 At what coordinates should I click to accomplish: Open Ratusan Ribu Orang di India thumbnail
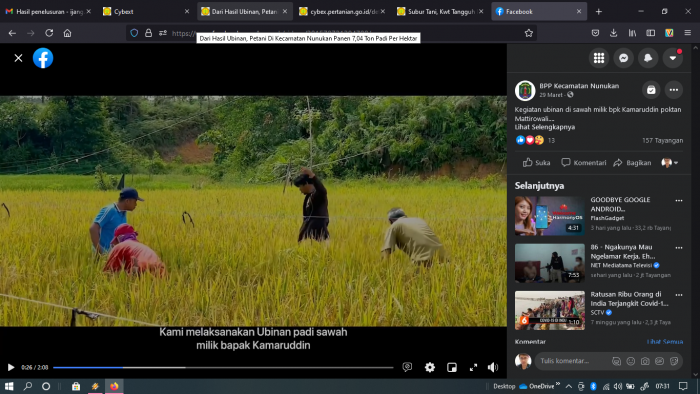[x=550, y=311]
